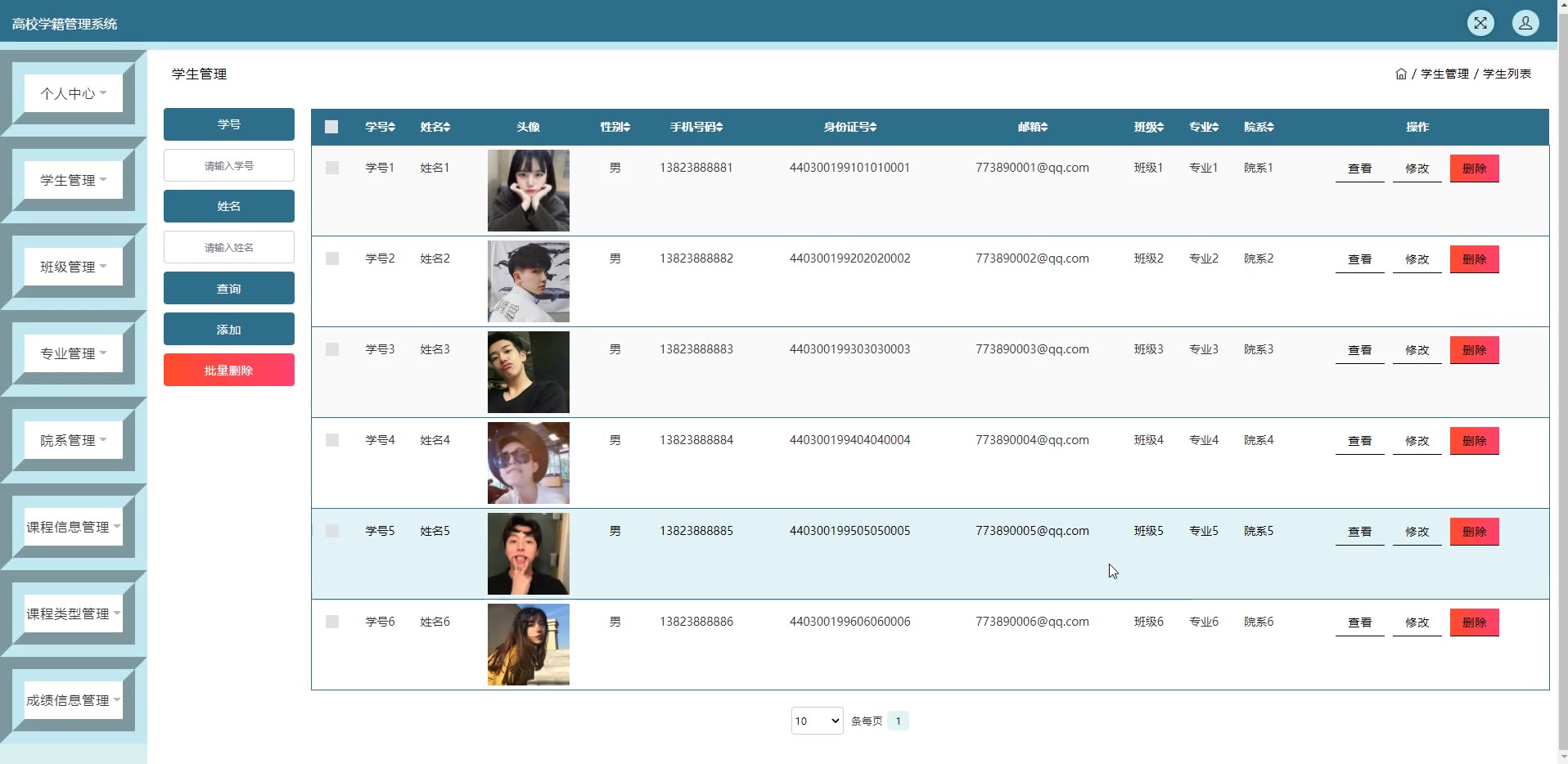The image size is (1568, 764).
Task: Click the phone number 13823888884 cell
Action: coord(696,440)
